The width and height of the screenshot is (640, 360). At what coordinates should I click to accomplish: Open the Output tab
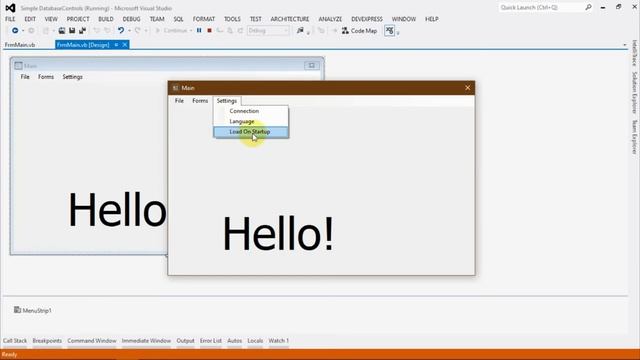point(185,341)
